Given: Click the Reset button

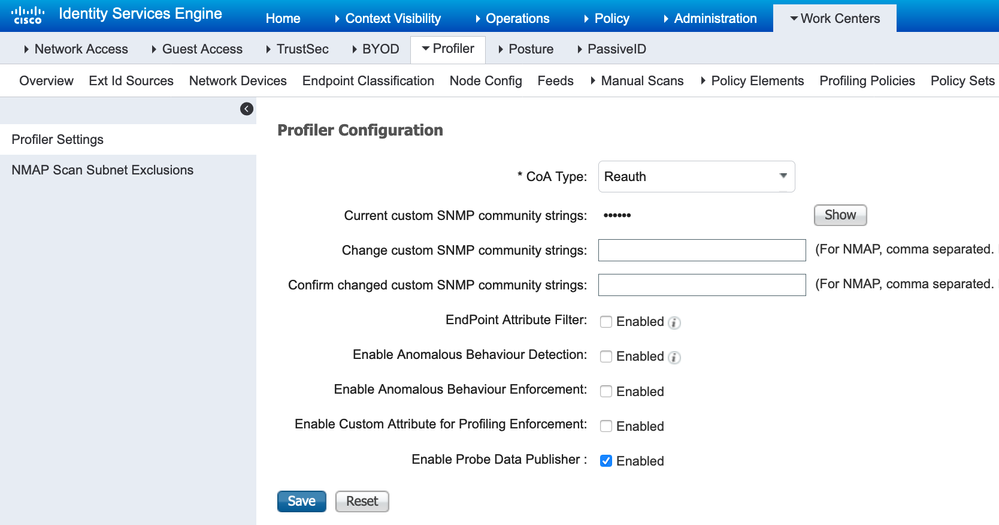Looking at the screenshot, I should 362,501.
